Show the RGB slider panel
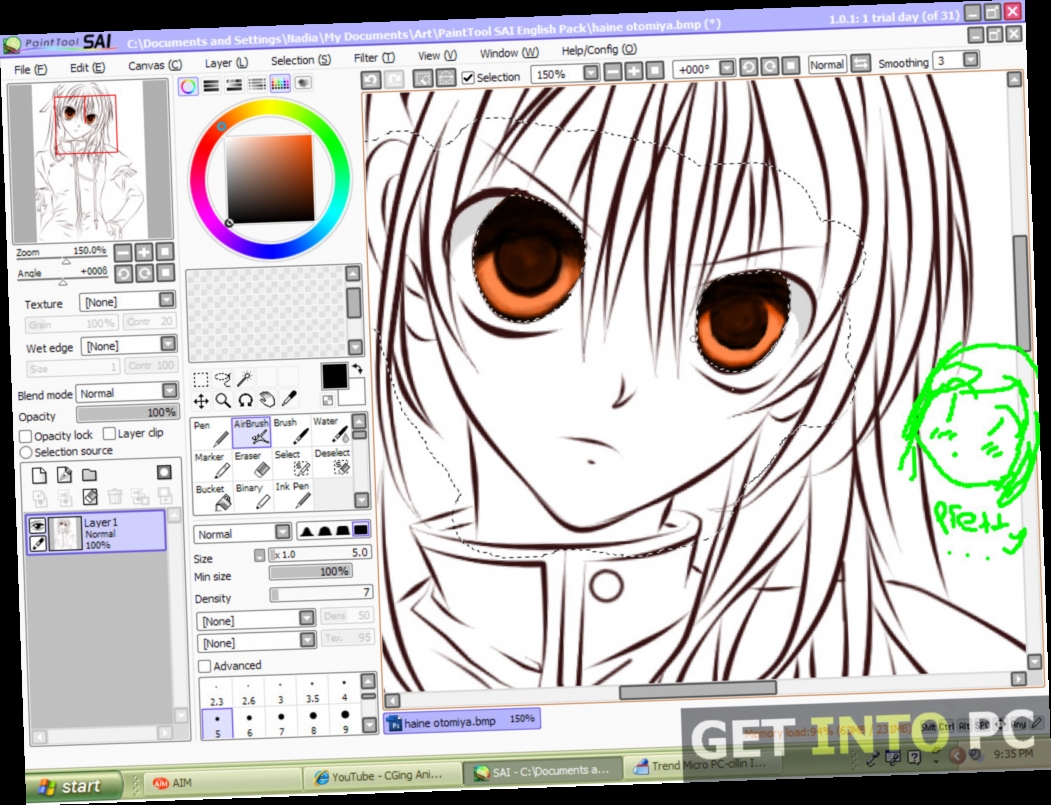This screenshot has width=1051, height=805. (x=211, y=86)
